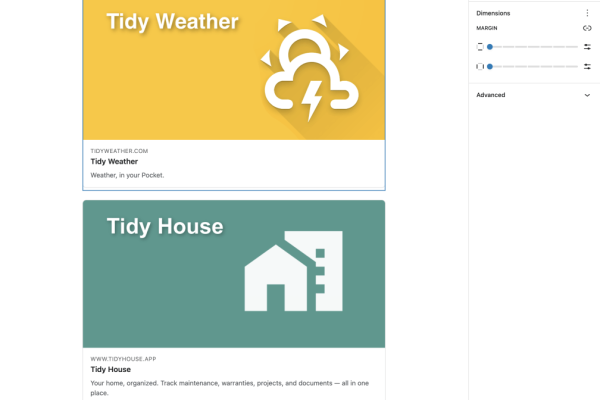
Task: Click the horizontal margin slider handle
Action: [490, 66]
